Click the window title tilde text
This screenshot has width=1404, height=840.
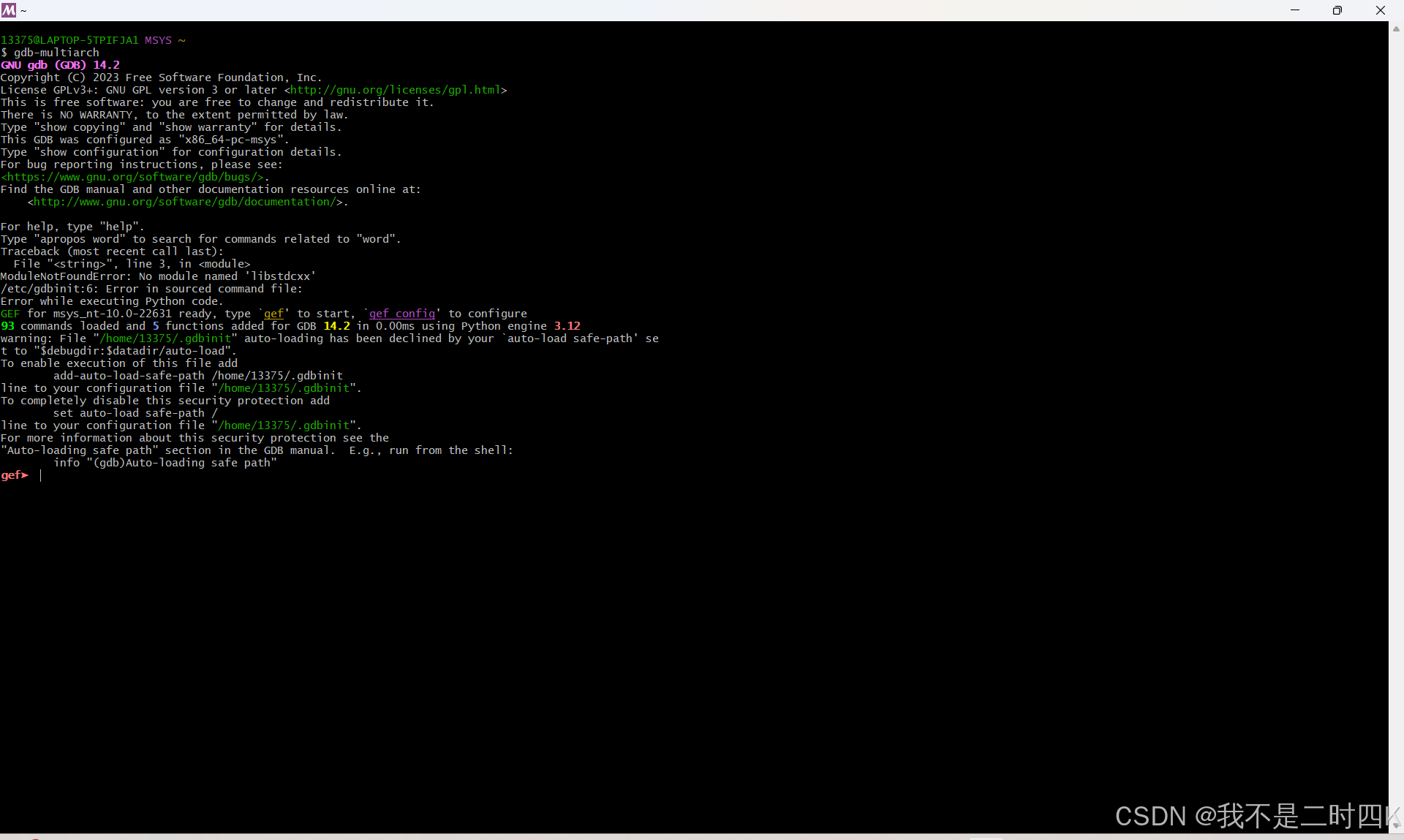tap(24, 11)
